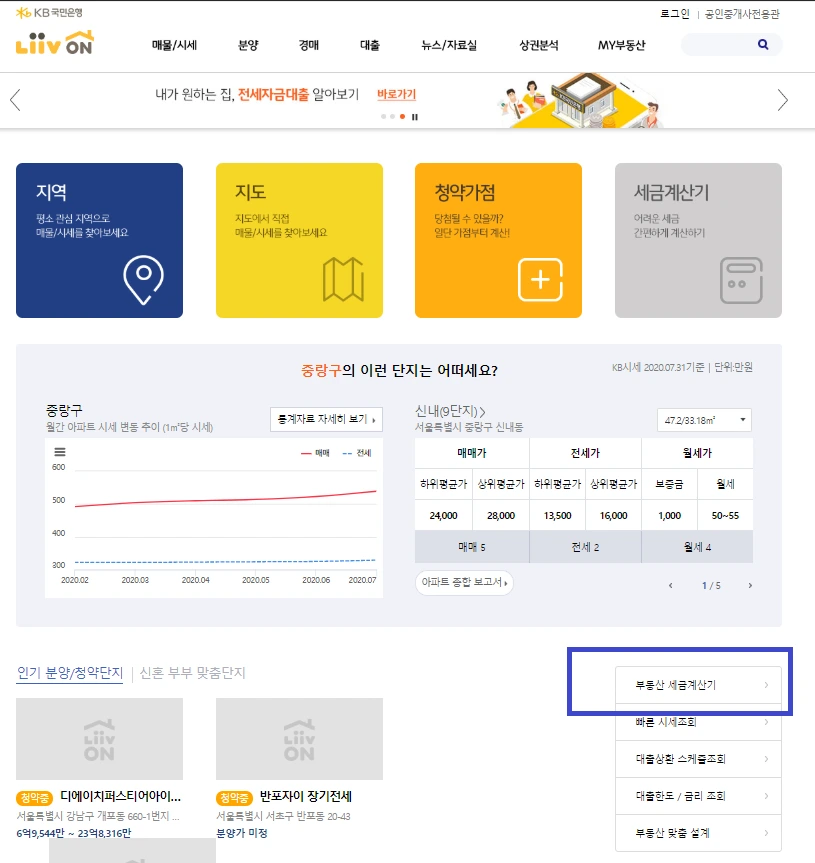This screenshot has width=815, height=863.
Task: Pause the banner carousel autoplay
Action: coord(416,117)
